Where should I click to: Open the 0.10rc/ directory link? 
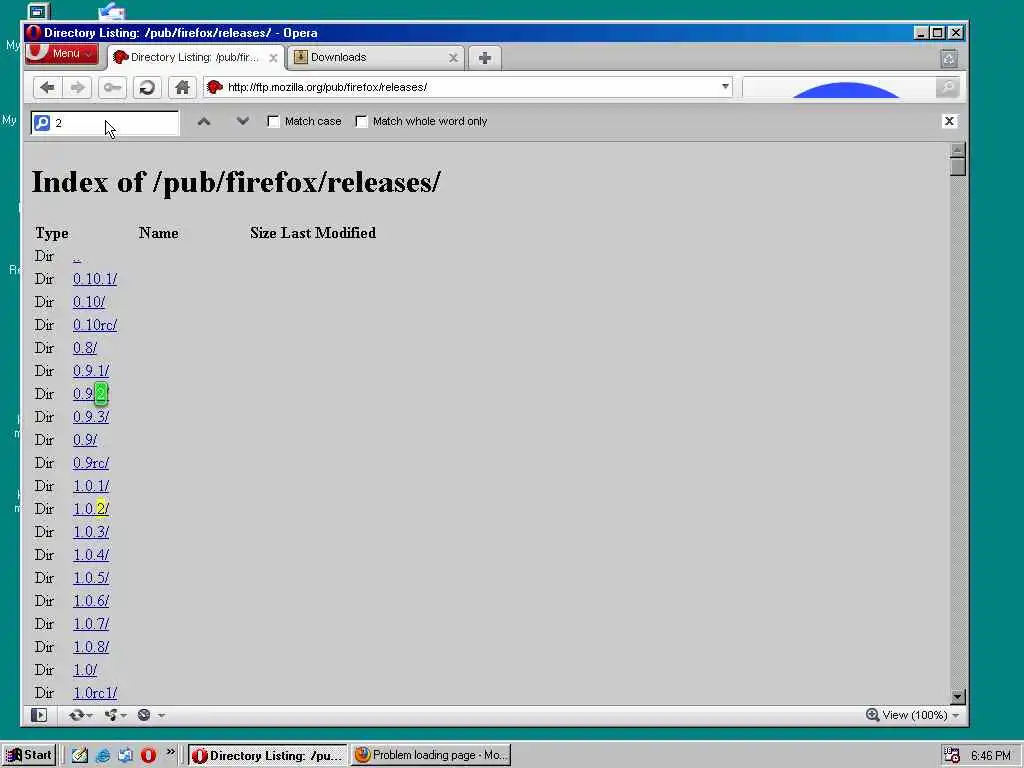click(95, 325)
